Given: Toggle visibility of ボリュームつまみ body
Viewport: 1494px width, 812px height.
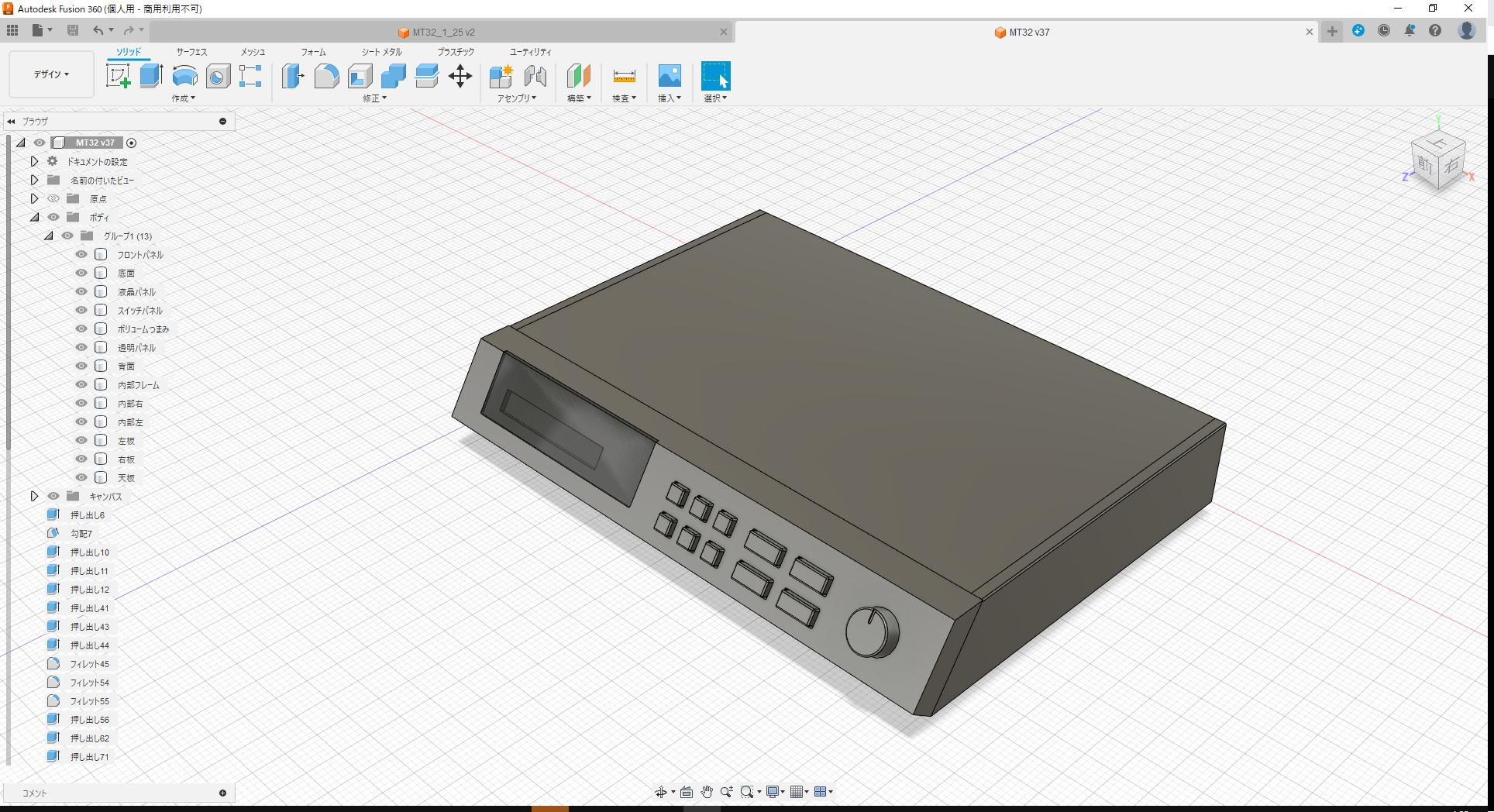Looking at the screenshot, I should [x=81, y=329].
